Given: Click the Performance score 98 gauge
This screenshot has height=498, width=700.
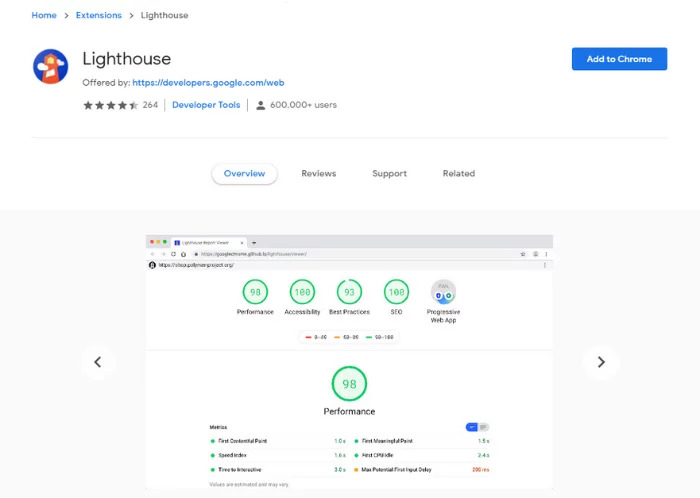Looking at the screenshot, I should tap(255, 292).
